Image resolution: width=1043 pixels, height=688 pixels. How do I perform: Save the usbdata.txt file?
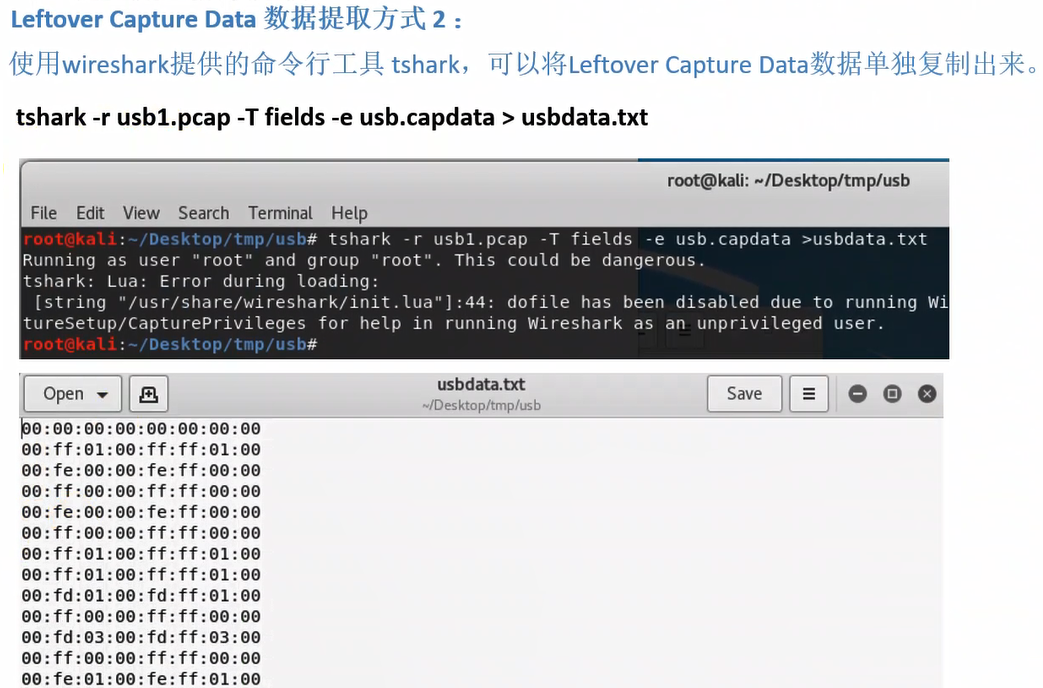744,394
